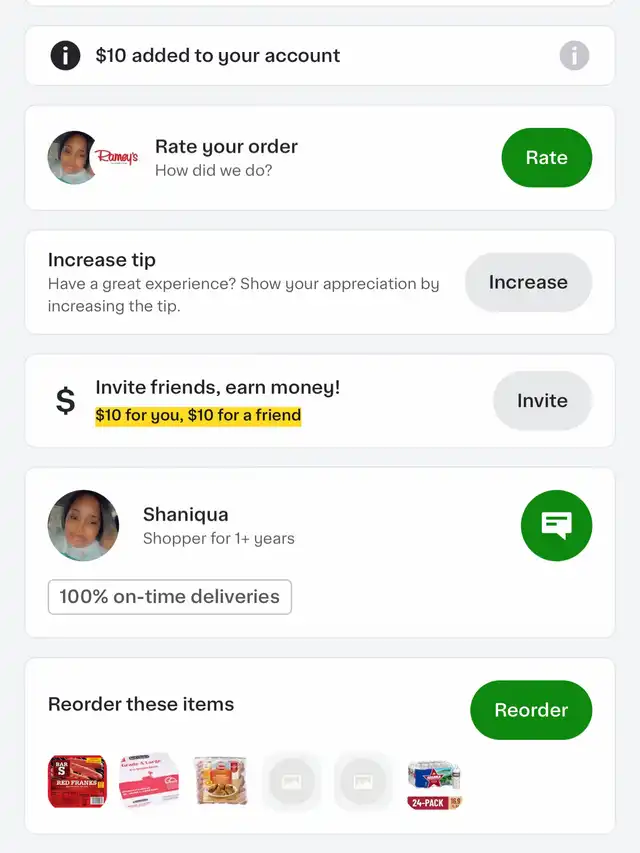Tap the green Rate button
Image resolution: width=640 pixels, height=853 pixels.
pos(546,158)
